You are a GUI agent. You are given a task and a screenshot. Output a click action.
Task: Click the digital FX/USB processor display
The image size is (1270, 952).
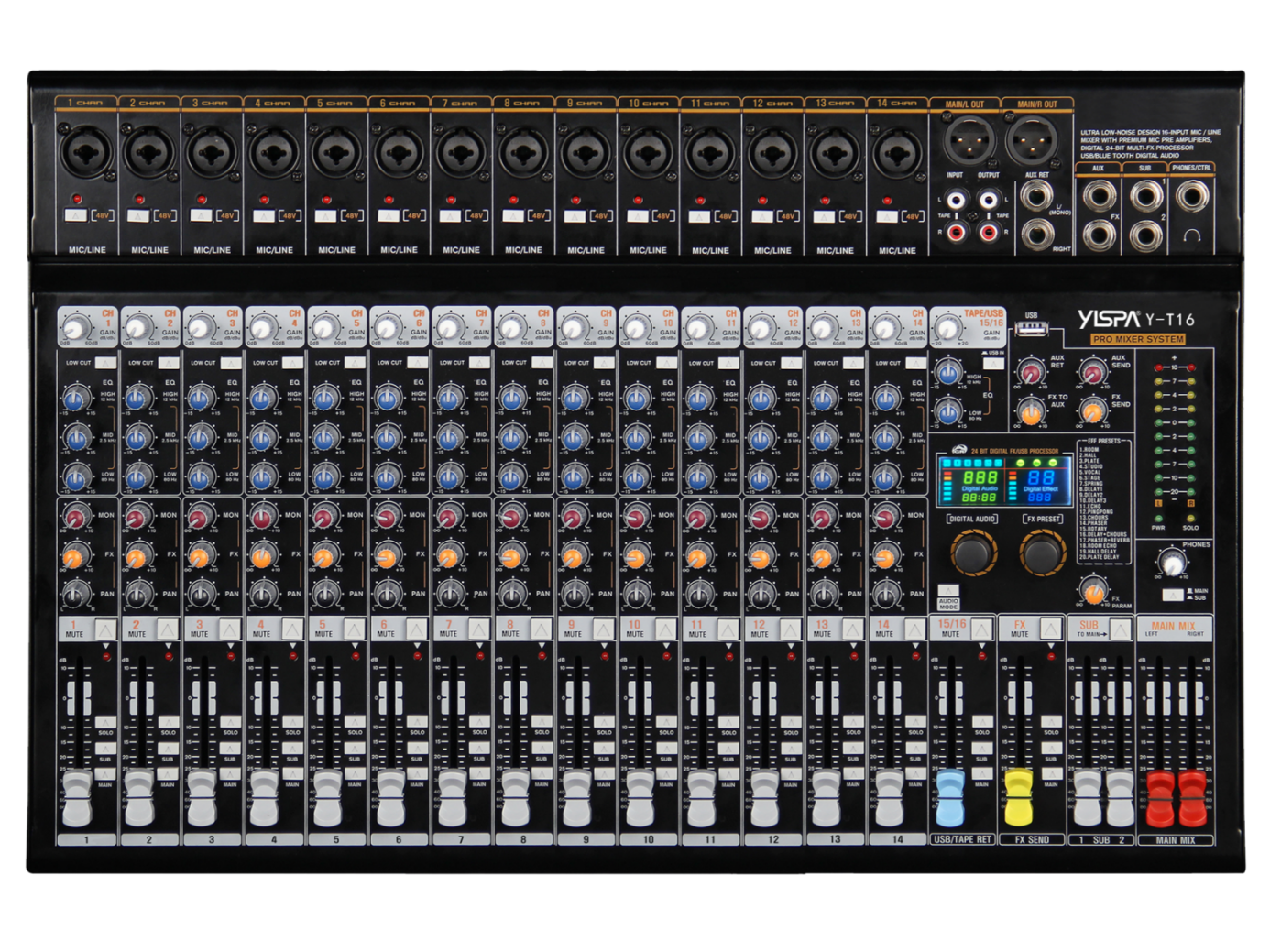point(1004,480)
